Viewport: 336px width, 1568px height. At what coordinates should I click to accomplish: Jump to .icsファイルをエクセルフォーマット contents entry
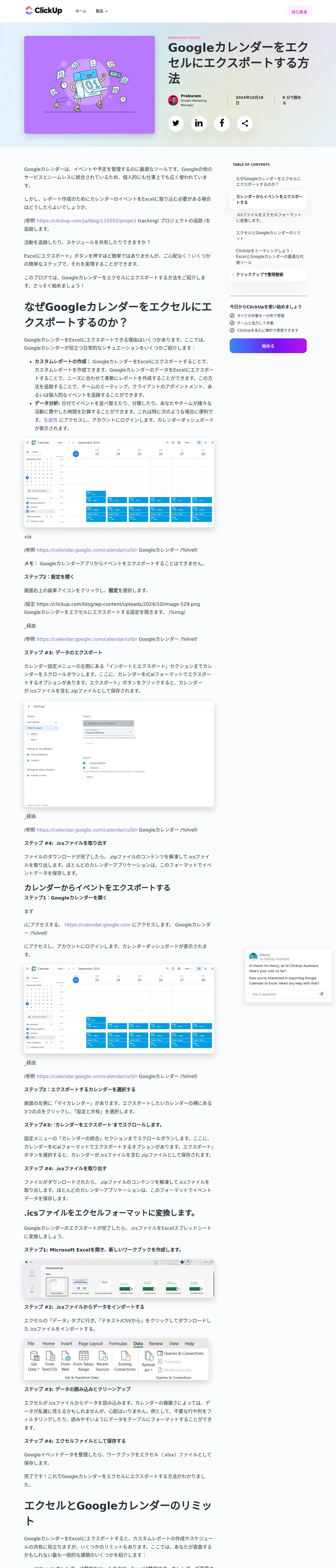click(268, 217)
